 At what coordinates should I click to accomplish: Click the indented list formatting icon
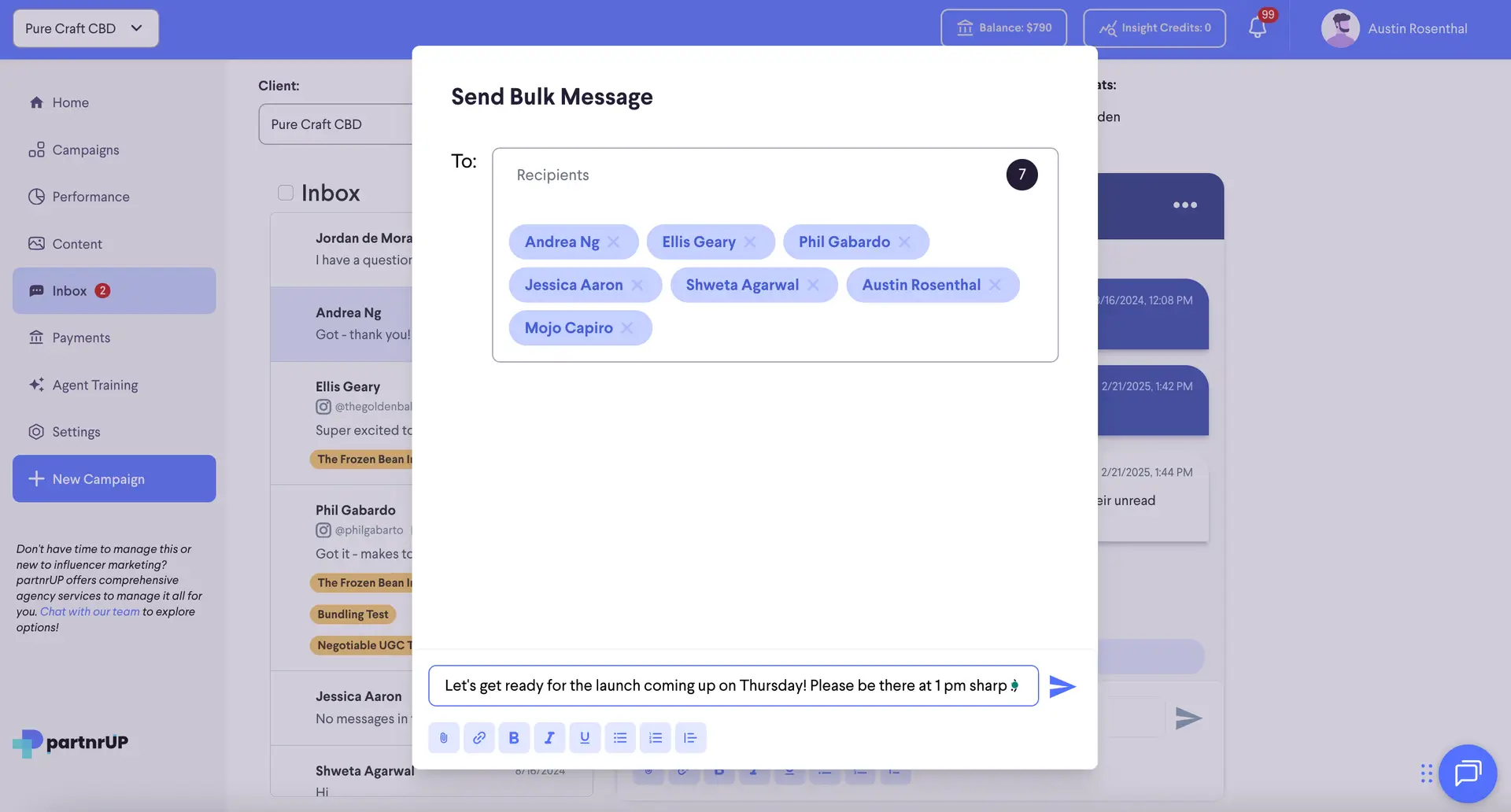(x=690, y=737)
